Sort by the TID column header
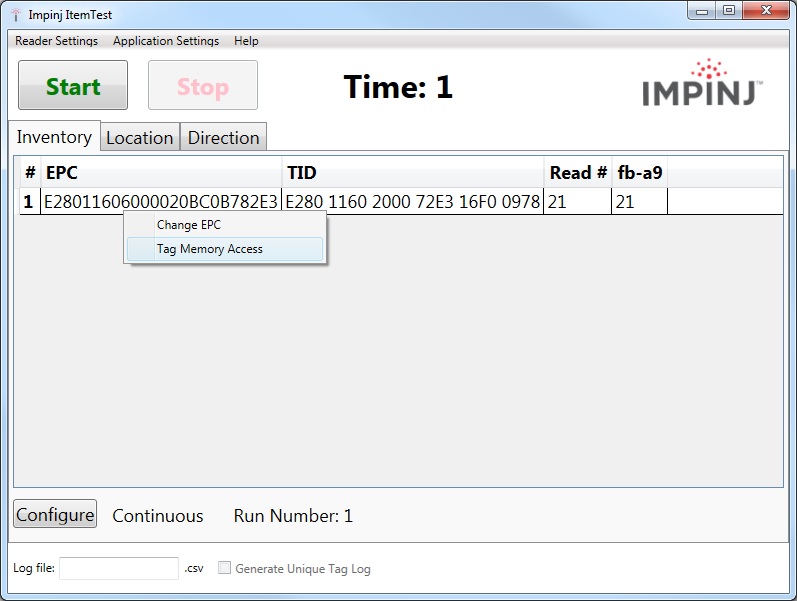This screenshot has width=797, height=601. (x=412, y=173)
